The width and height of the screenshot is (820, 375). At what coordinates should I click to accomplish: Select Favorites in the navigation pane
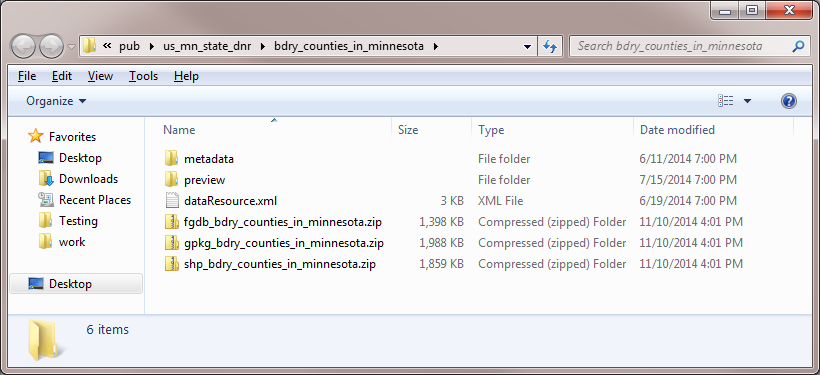(72, 137)
